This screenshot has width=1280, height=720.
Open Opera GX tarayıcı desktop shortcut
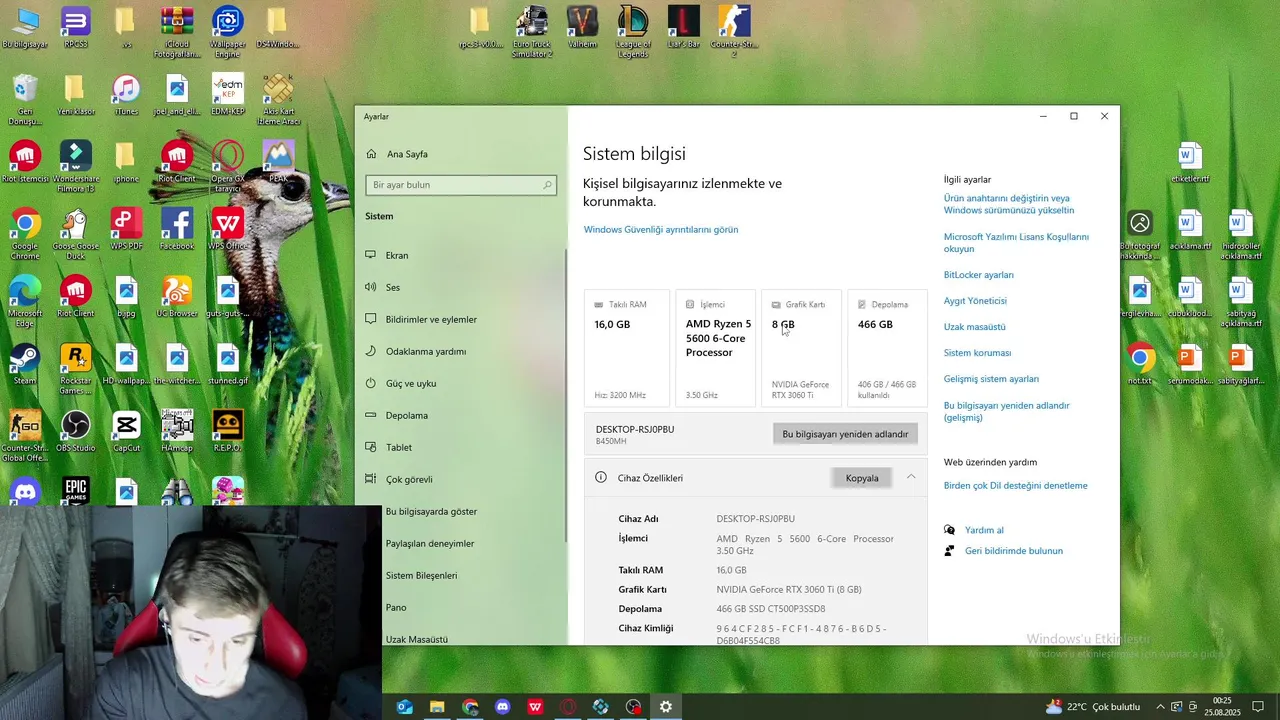point(228,166)
